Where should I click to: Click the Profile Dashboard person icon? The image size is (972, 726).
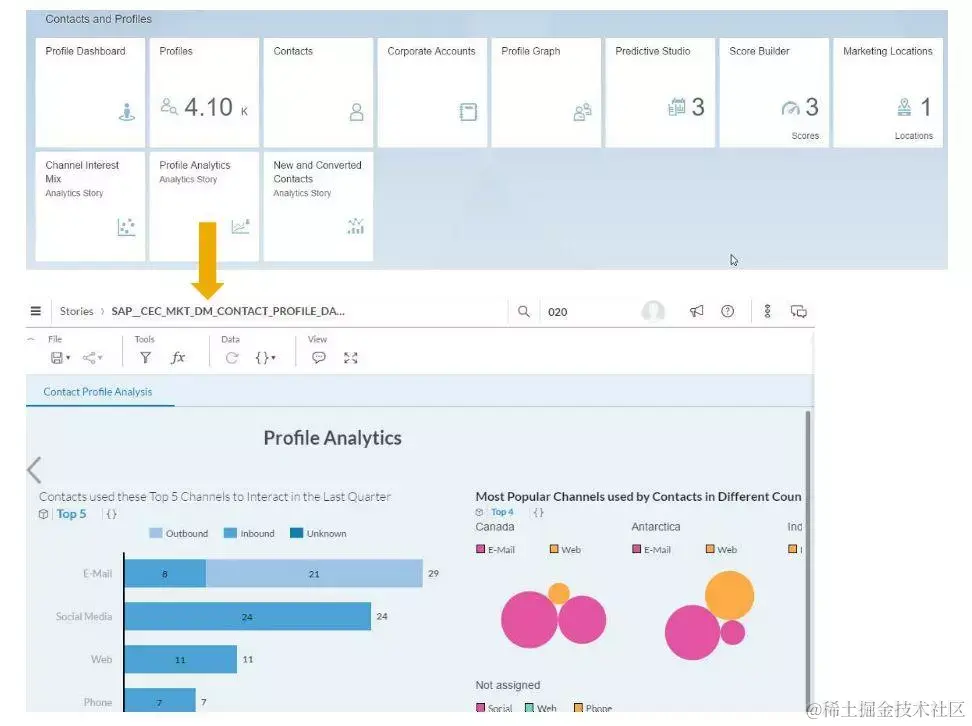[126, 112]
